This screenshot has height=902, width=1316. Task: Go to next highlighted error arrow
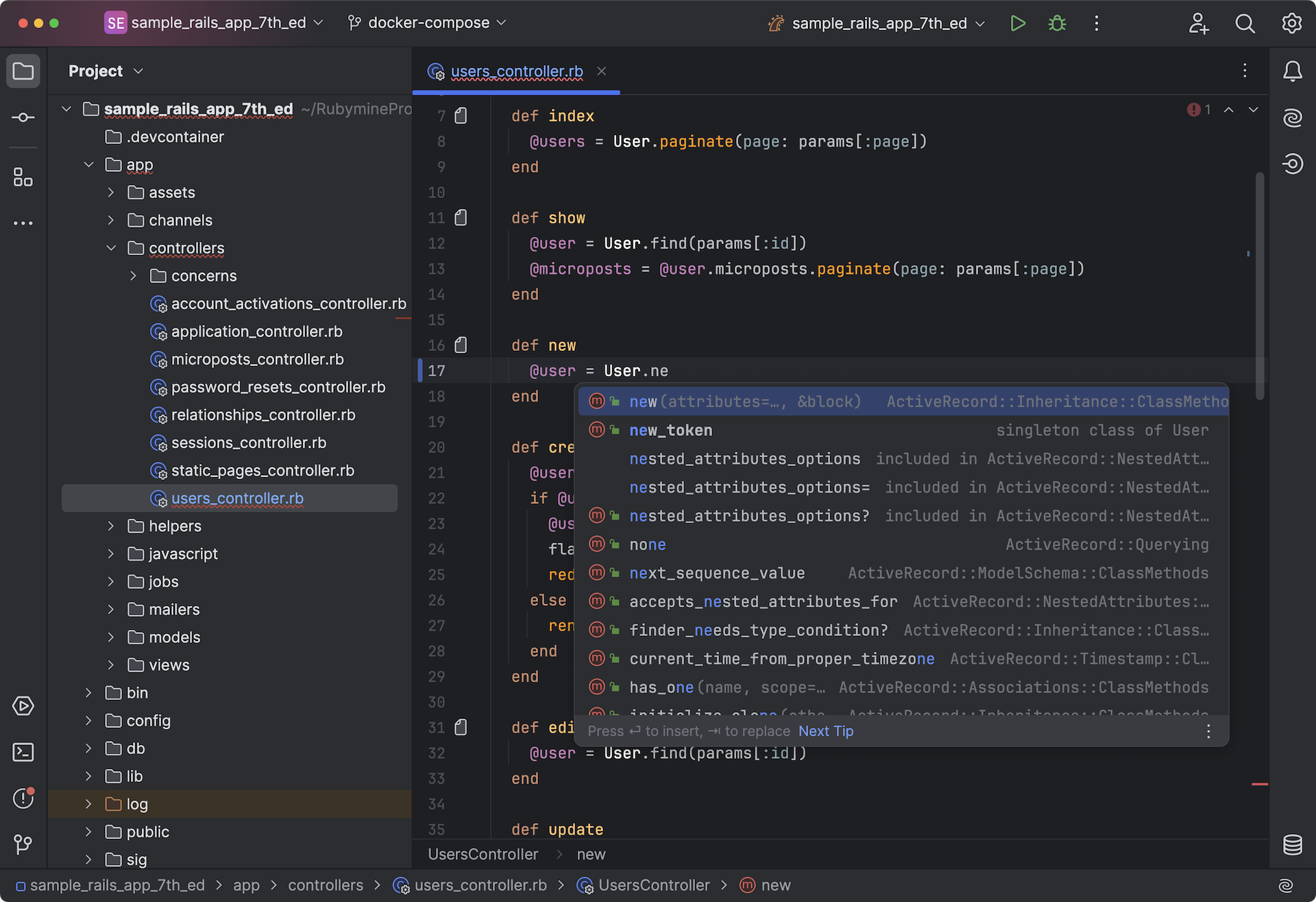[1253, 110]
